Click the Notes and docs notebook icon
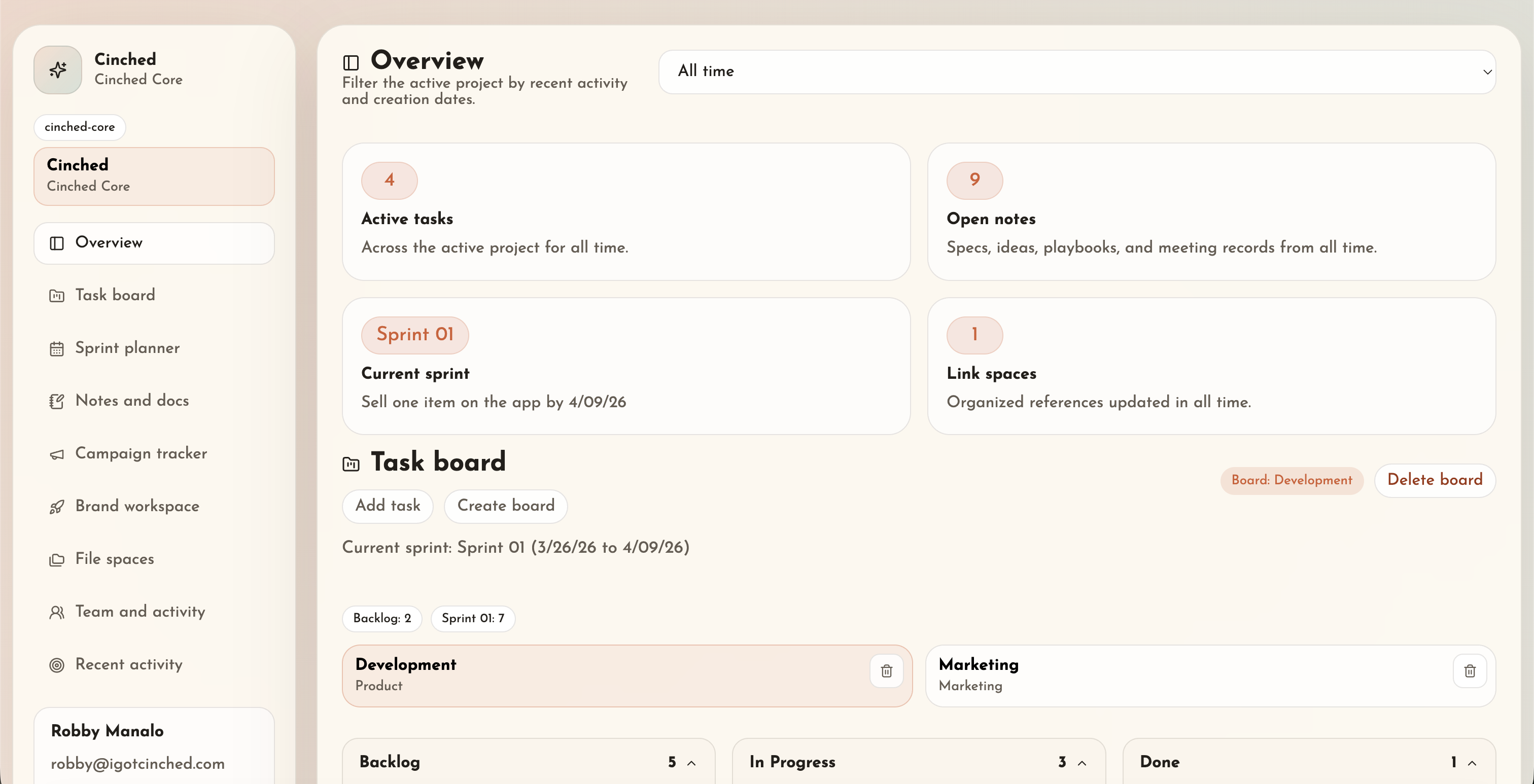Viewport: 1534px width, 784px height. tap(57, 401)
